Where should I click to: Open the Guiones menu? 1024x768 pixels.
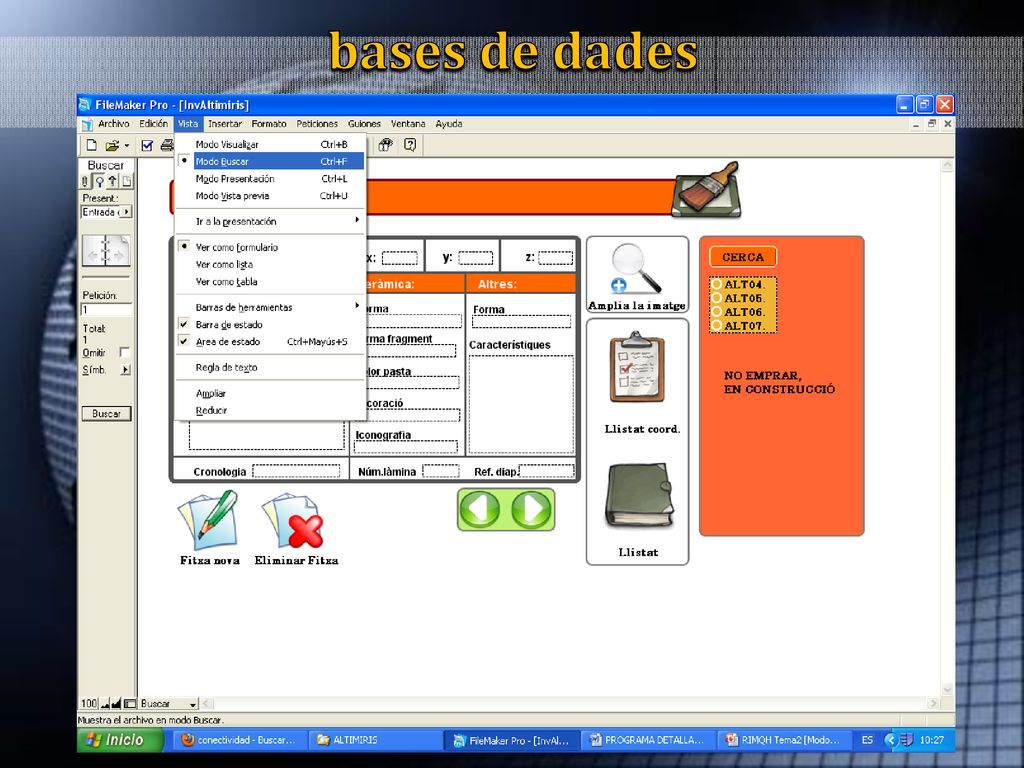coord(364,123)
